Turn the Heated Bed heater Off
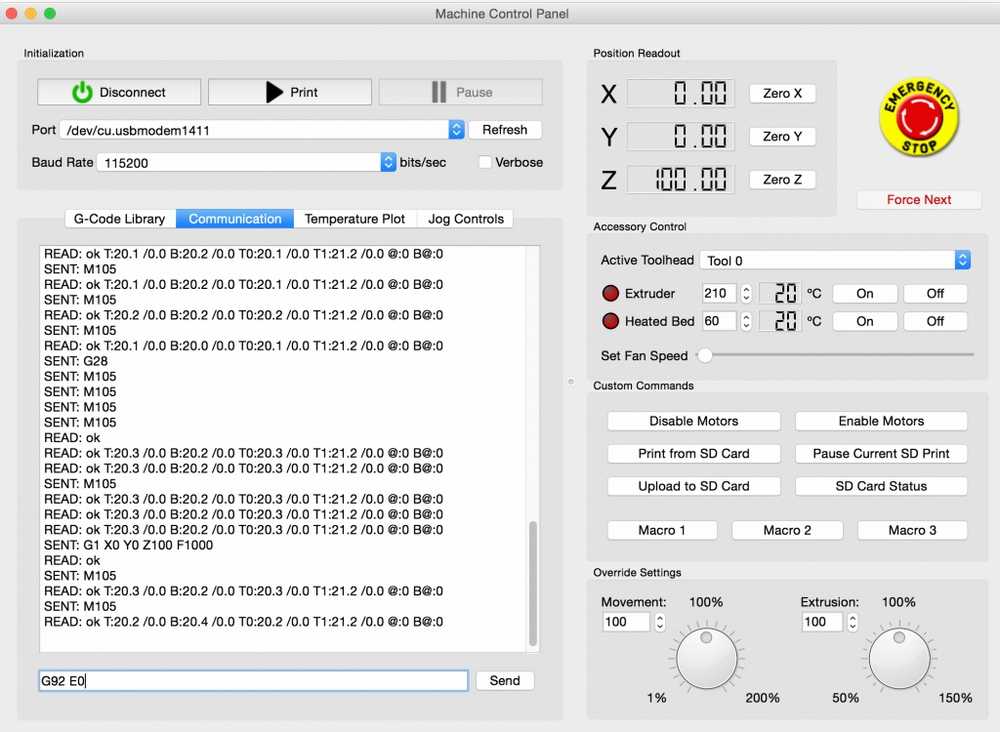The height and width of the screenshot is (732, 1000). pyautogui.click(x=935, y=321)
